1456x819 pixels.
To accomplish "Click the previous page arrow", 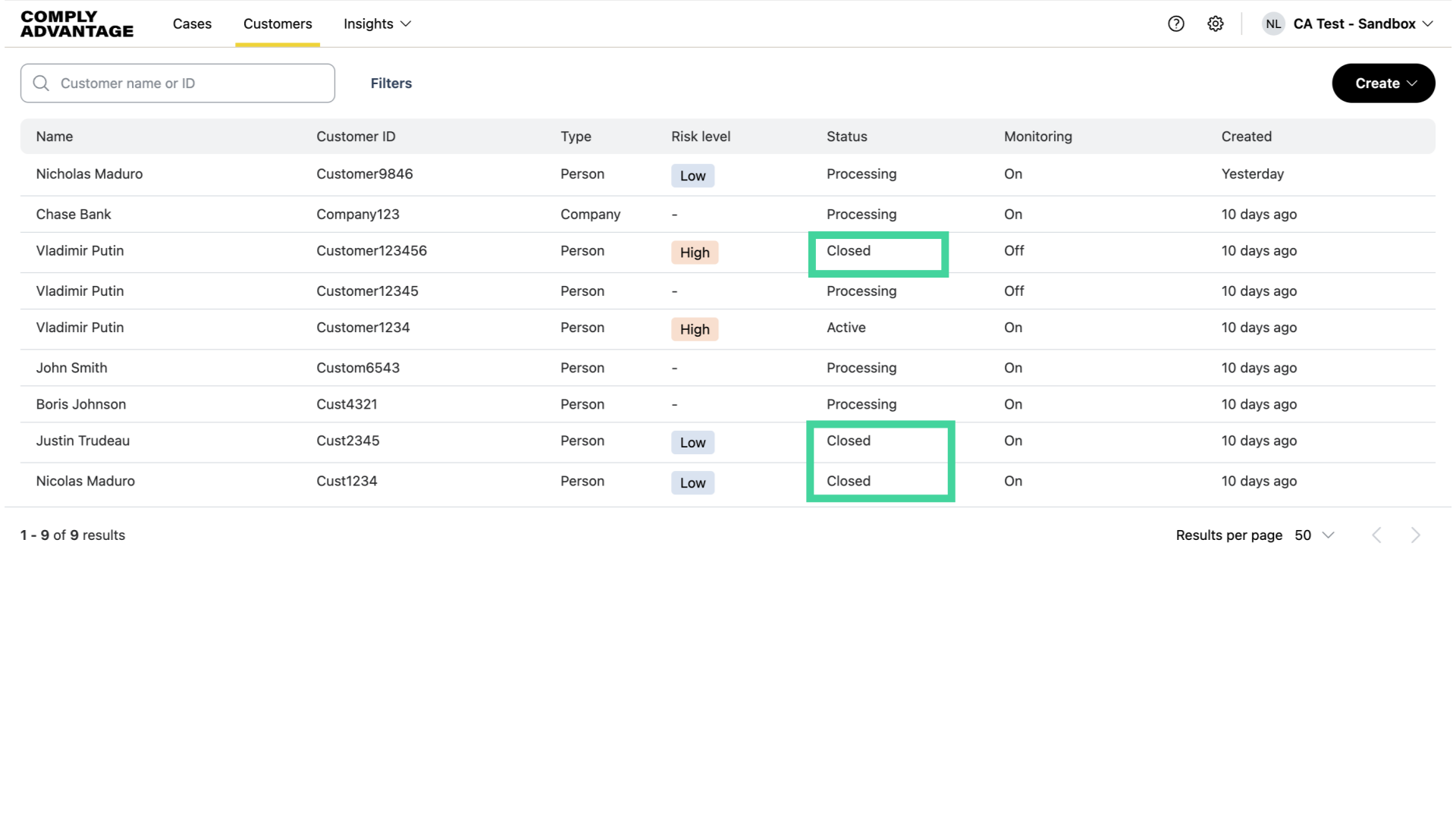I will [1377, 535].
